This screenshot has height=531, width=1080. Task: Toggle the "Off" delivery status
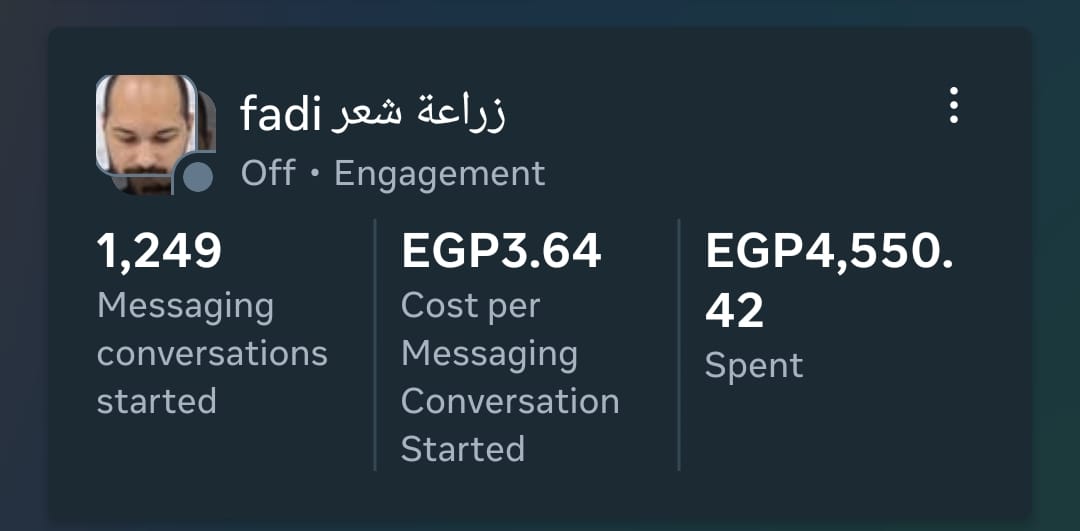[x=268, y=174]
